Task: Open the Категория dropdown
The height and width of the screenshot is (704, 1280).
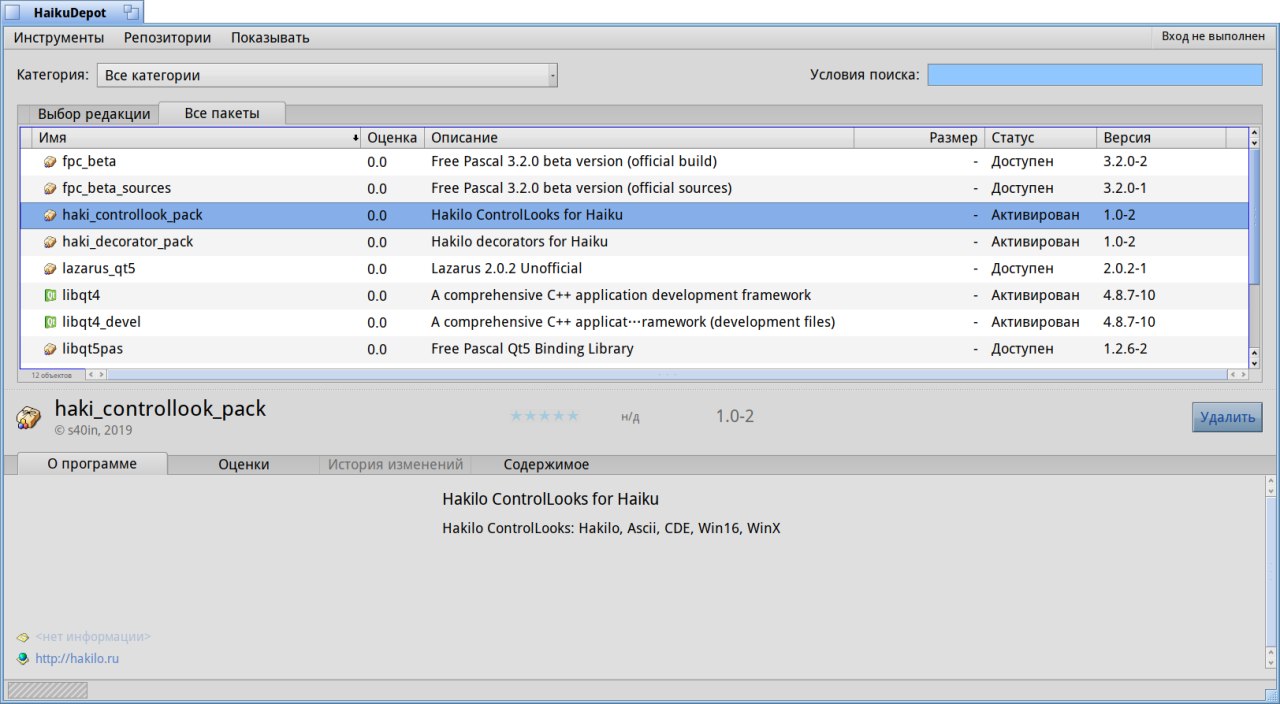Action: pyautogui.click(x=327, y=75)
